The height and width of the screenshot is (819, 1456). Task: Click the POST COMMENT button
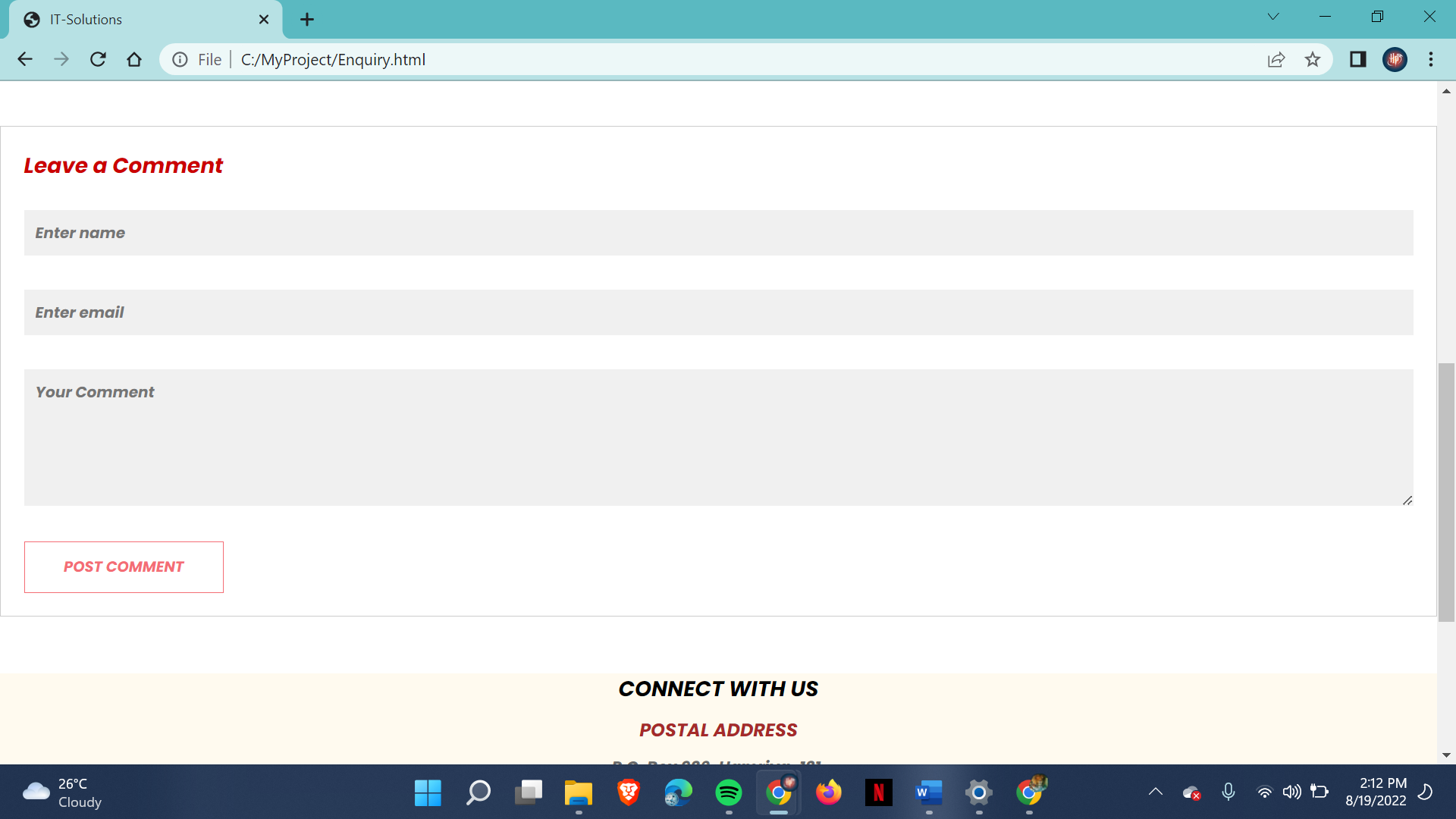pyautogui.click(x=124, y=566)
